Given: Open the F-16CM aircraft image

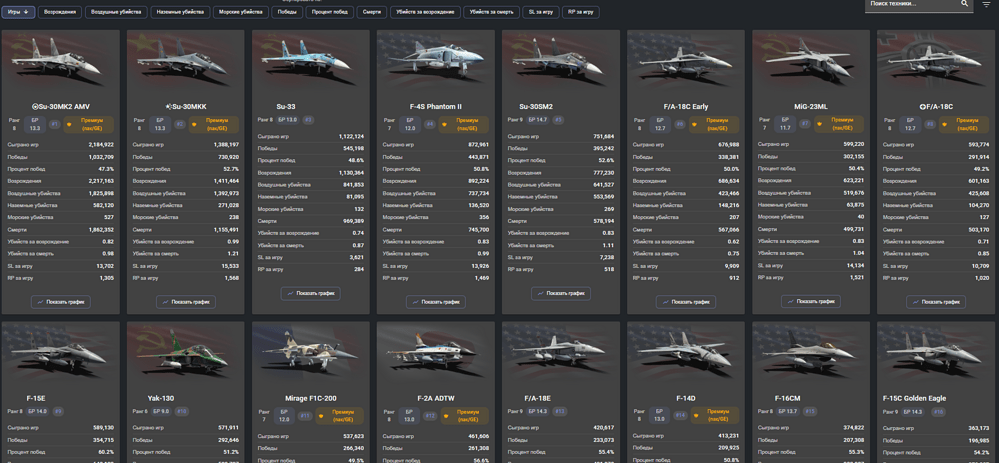Looking at the screenshot, I should coord(810,354).
